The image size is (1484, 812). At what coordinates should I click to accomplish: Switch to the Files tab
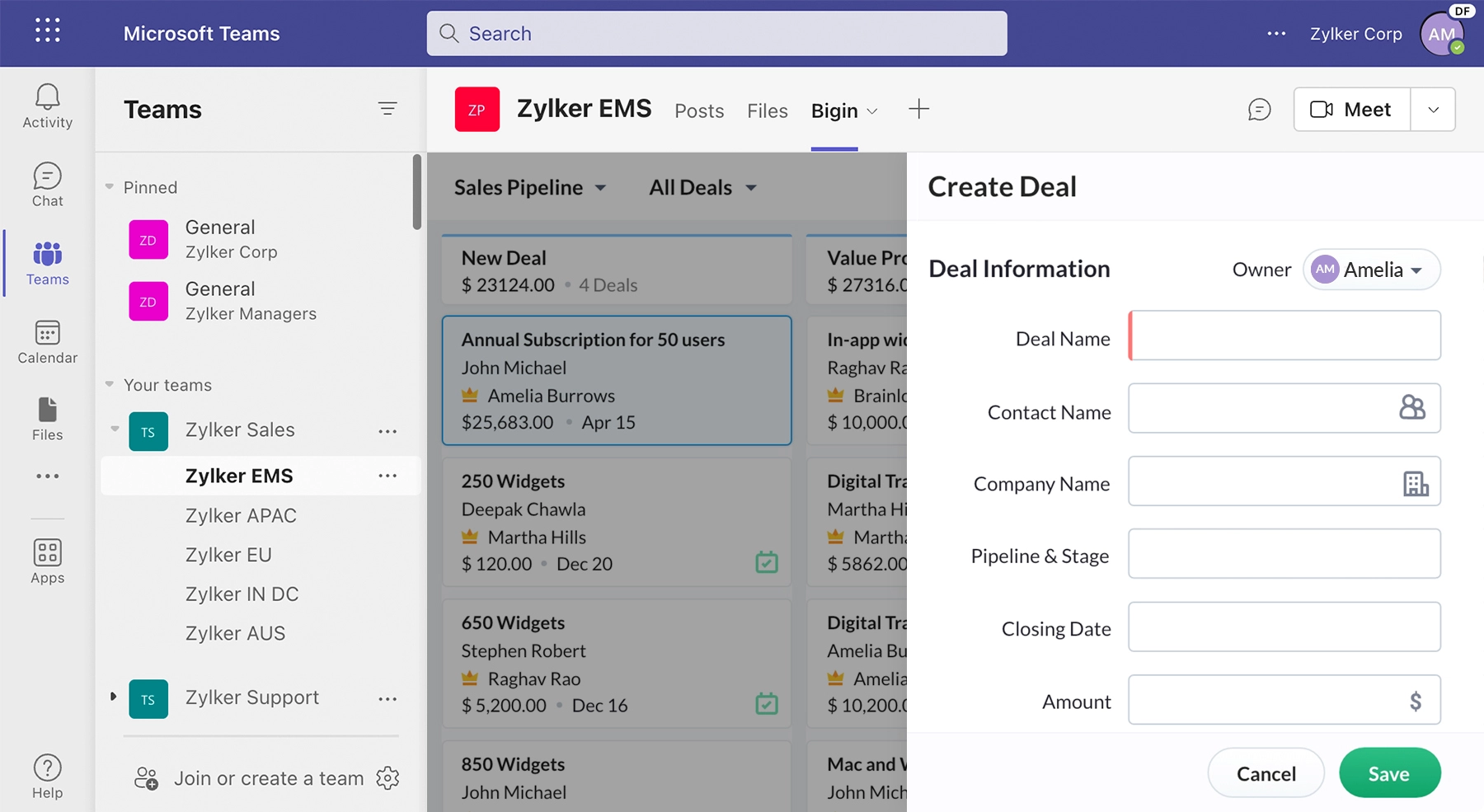click(x=768, y=111)
